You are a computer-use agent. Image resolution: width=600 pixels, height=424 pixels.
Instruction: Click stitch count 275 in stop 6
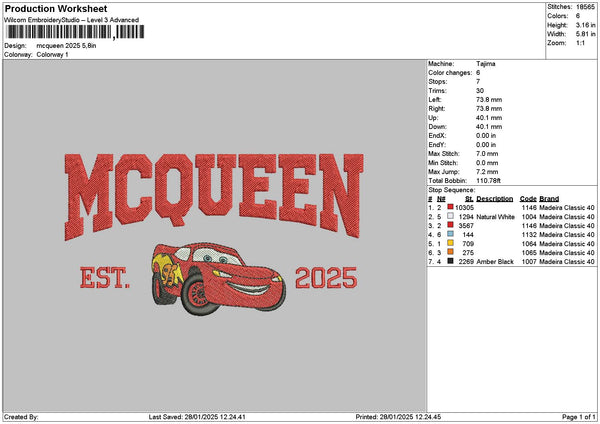point(468,253)
